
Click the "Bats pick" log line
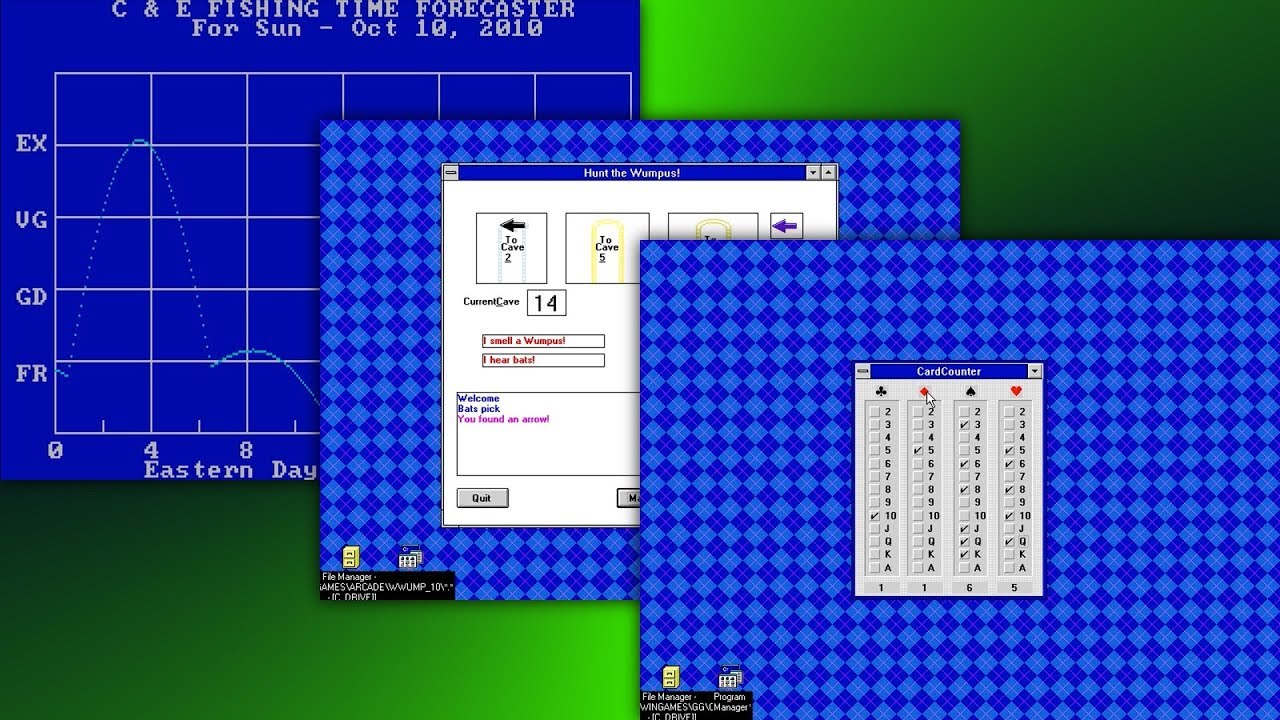tap(479, 409)
